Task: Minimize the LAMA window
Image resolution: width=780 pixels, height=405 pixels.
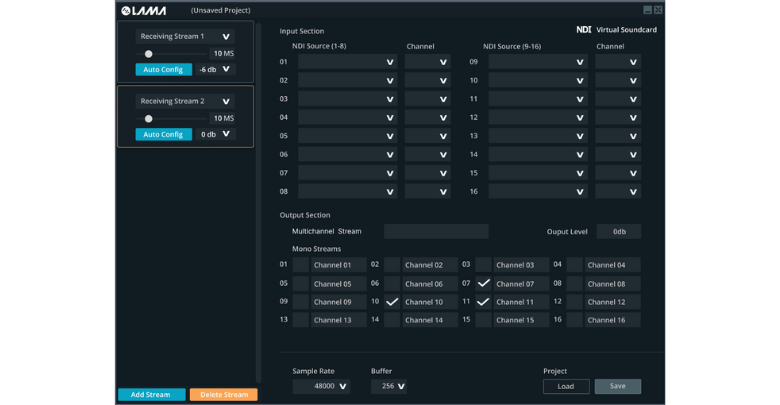Action: click(x=647, y=10)
